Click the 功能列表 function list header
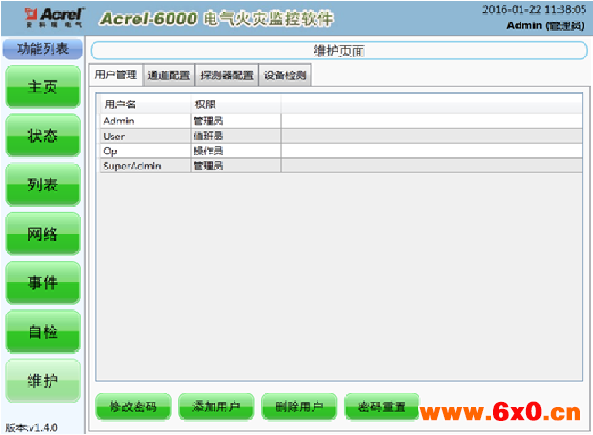Viewport: 593px width, 435px height. (43, 49)
